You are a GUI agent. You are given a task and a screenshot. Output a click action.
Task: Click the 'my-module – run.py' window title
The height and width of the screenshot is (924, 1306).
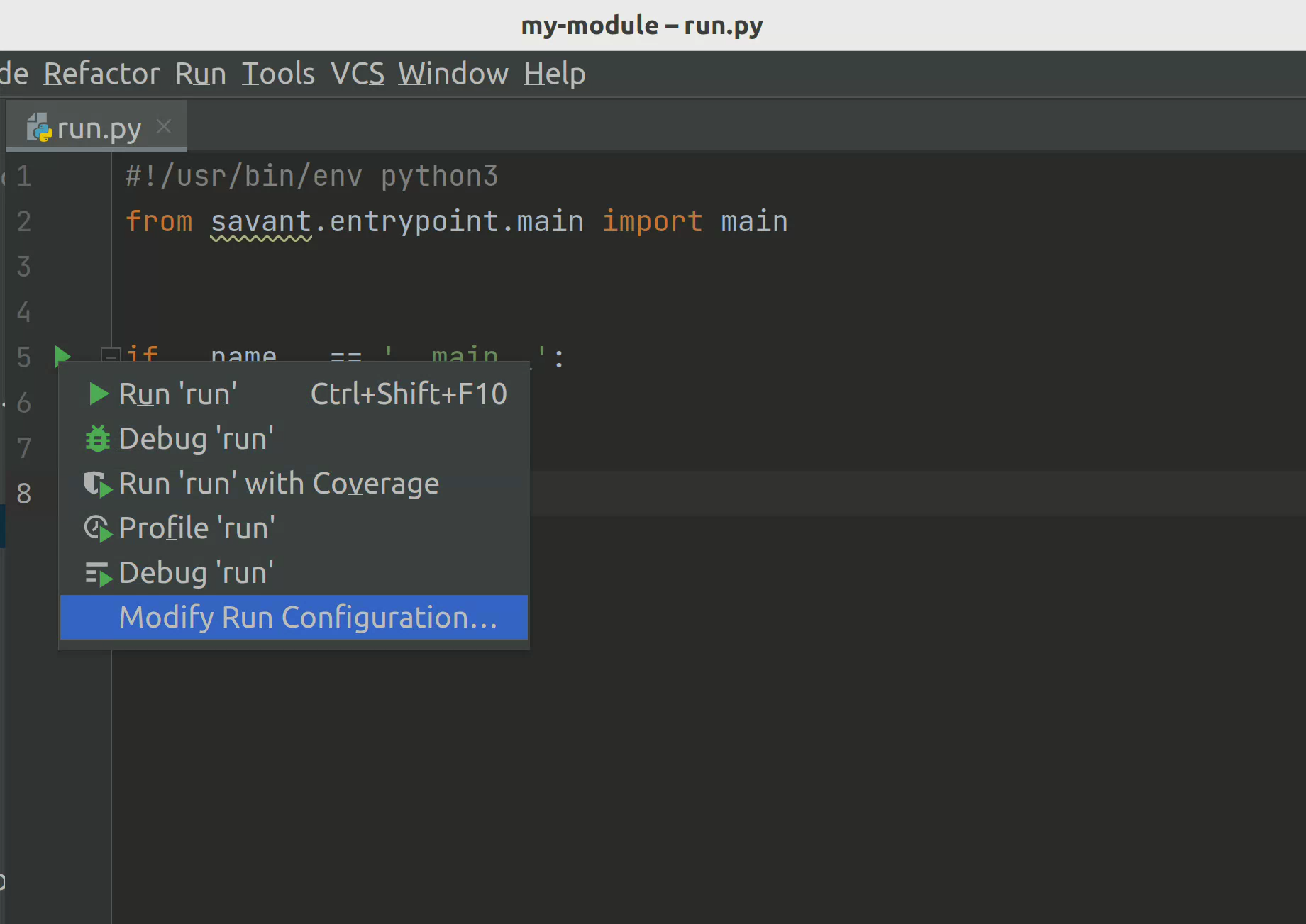coord(642,26)
